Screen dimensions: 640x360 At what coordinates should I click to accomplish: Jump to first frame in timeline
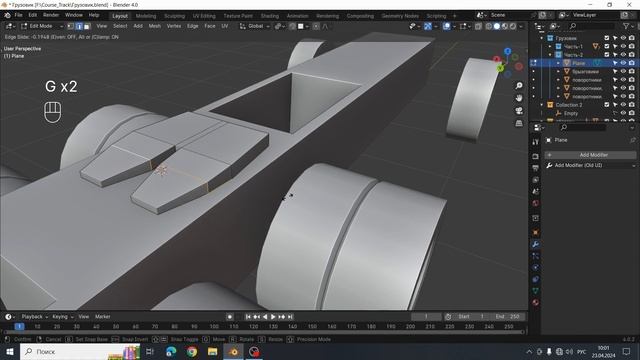click(248, 317)
